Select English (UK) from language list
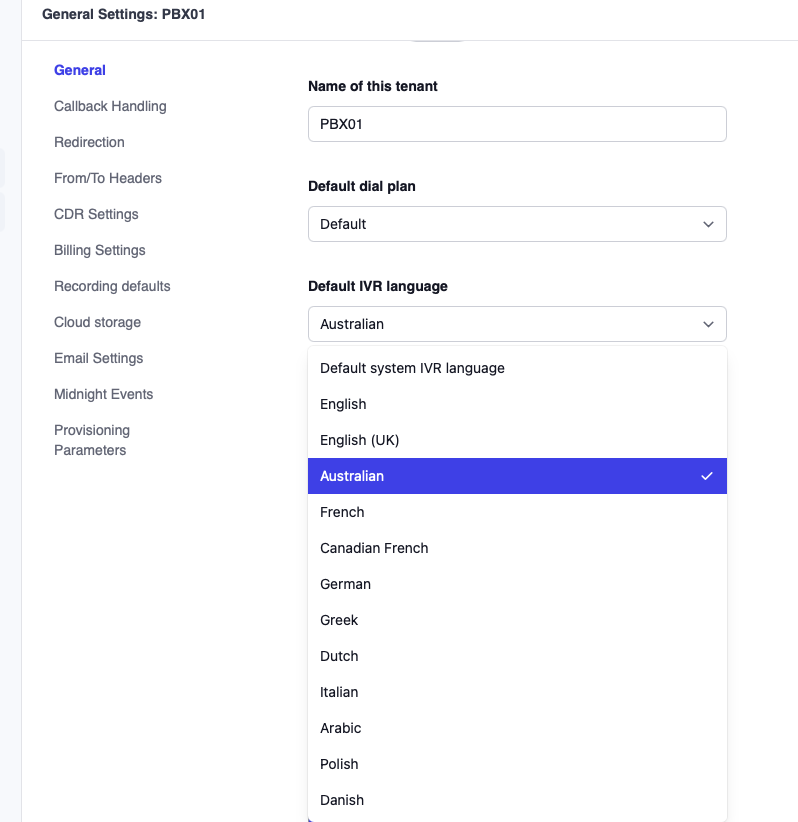Viewport: 798px width, 822px height. coord(359,440)
